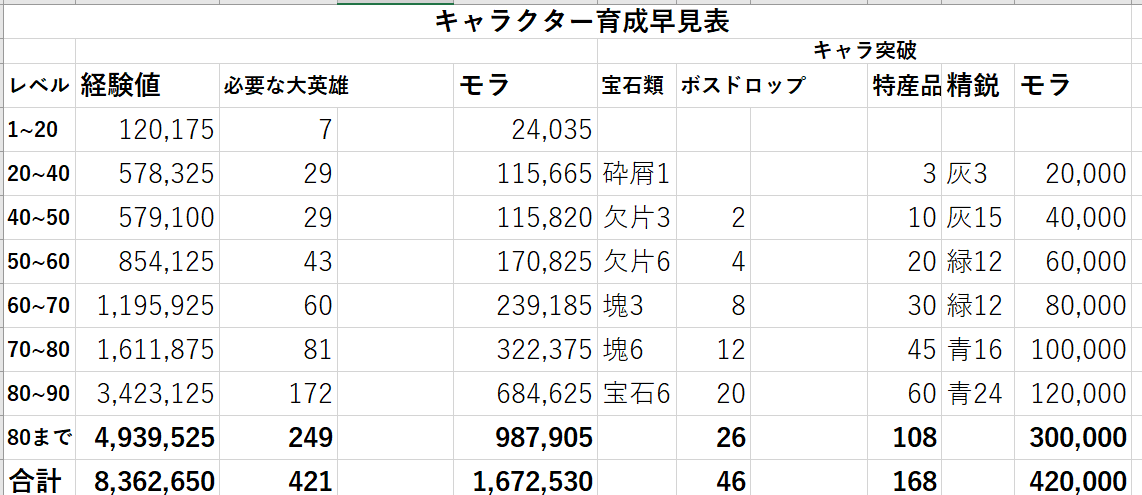Click experience value 1,611,875
The image size is (1142, 495).
(147, 349)
